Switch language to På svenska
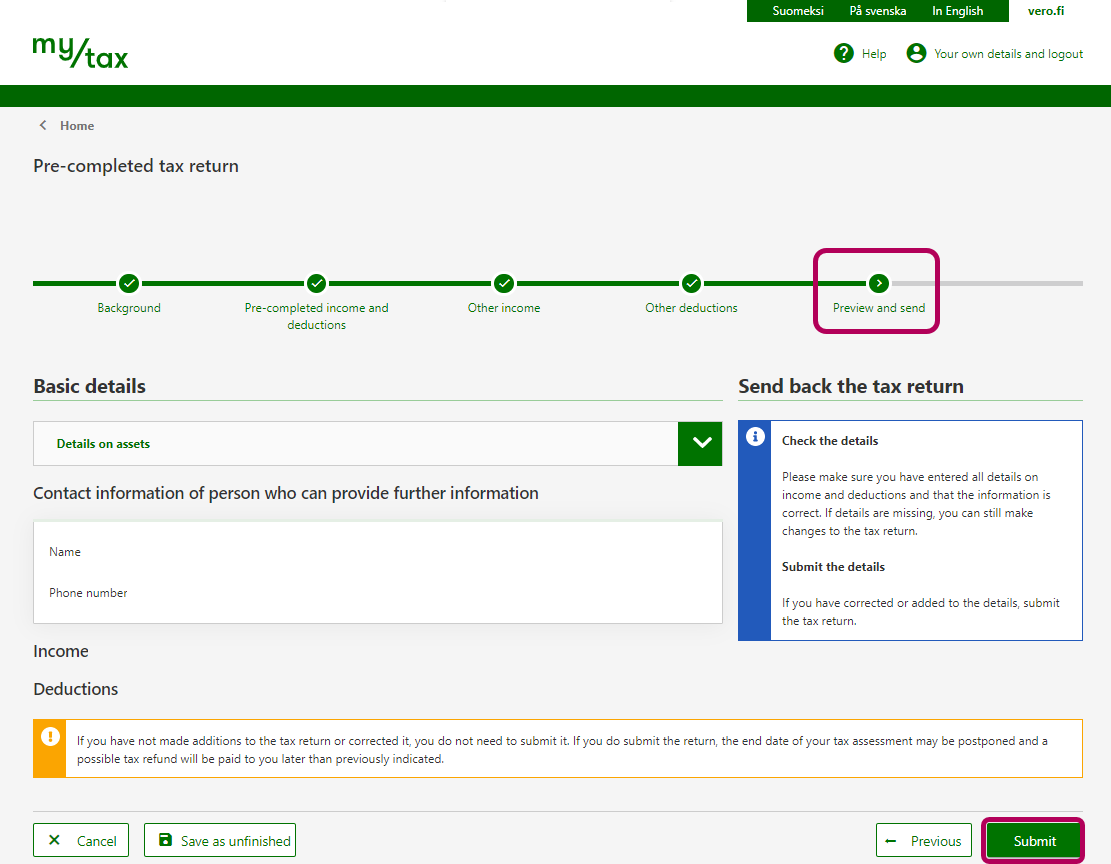The image size is (1111, 864). point(877,11)
